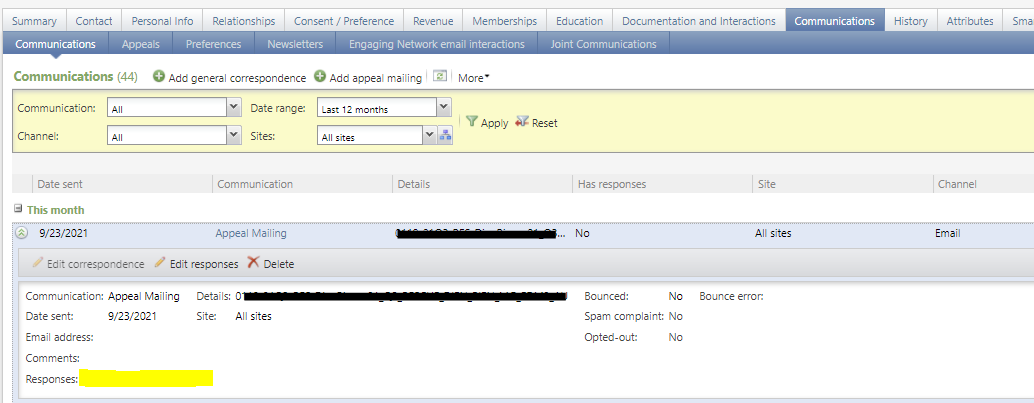Sort by the Communication column header
1034x403 pixels.
[x=303, y=184]
